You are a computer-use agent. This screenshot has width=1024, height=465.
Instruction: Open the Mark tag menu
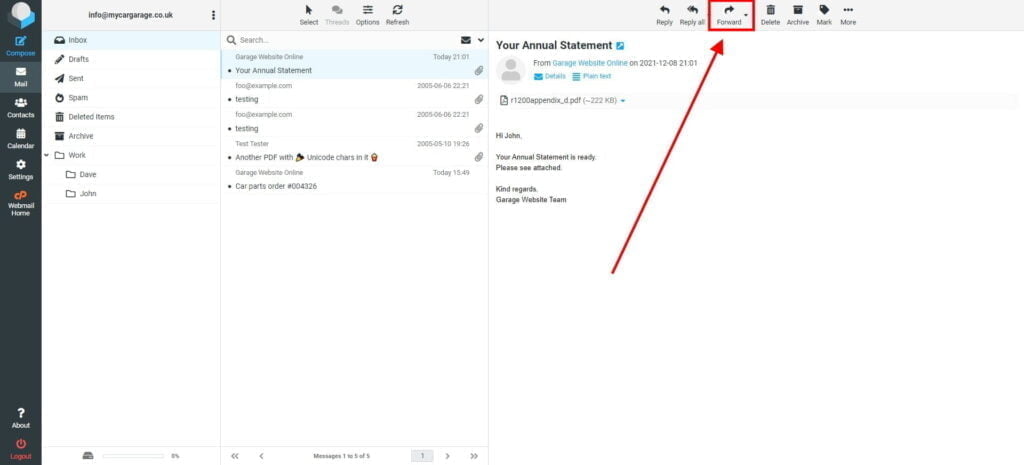tap(824, 15)
